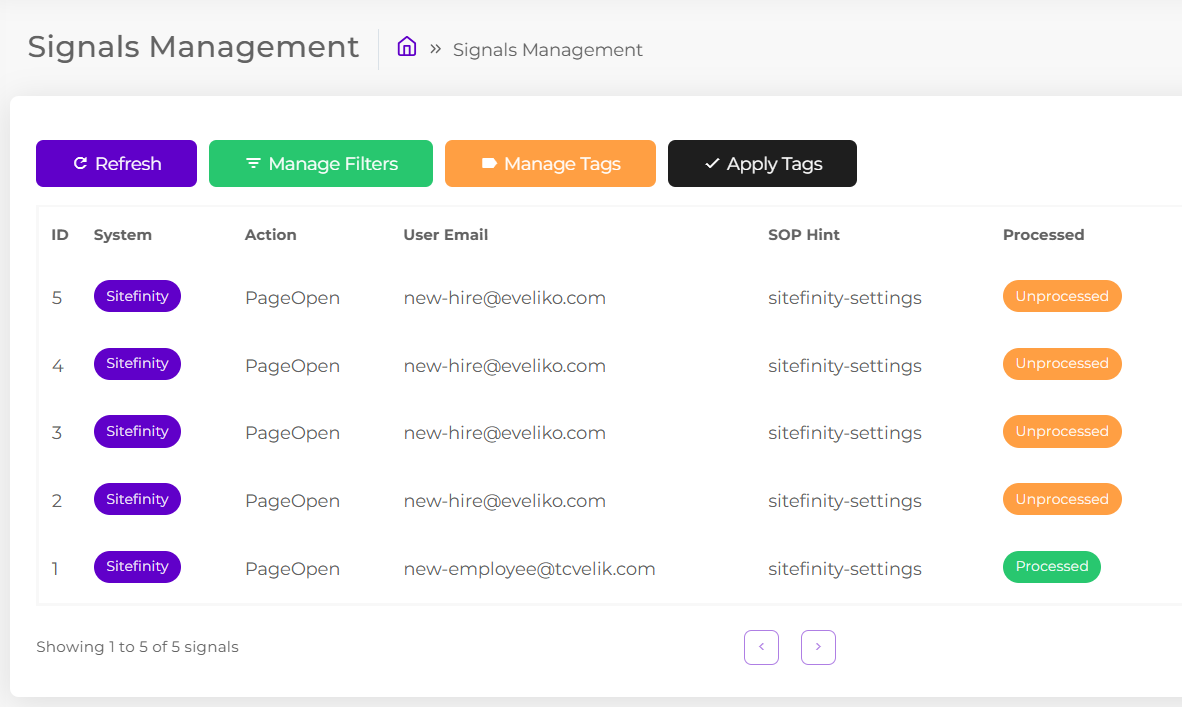This screenshot has width=1182, height=707.
Task: Click the home icon in breadcrumb
Action: [406, 47]
